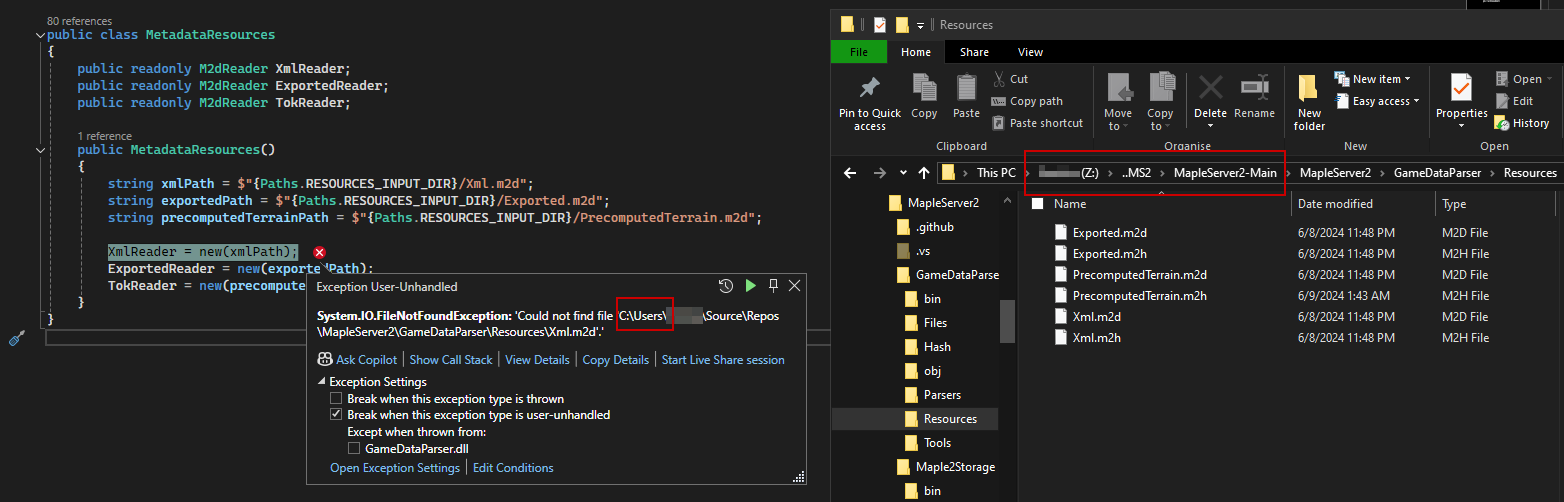
Task: Enable Break when this exception type is thrown
Action: (x=337, y=399)
